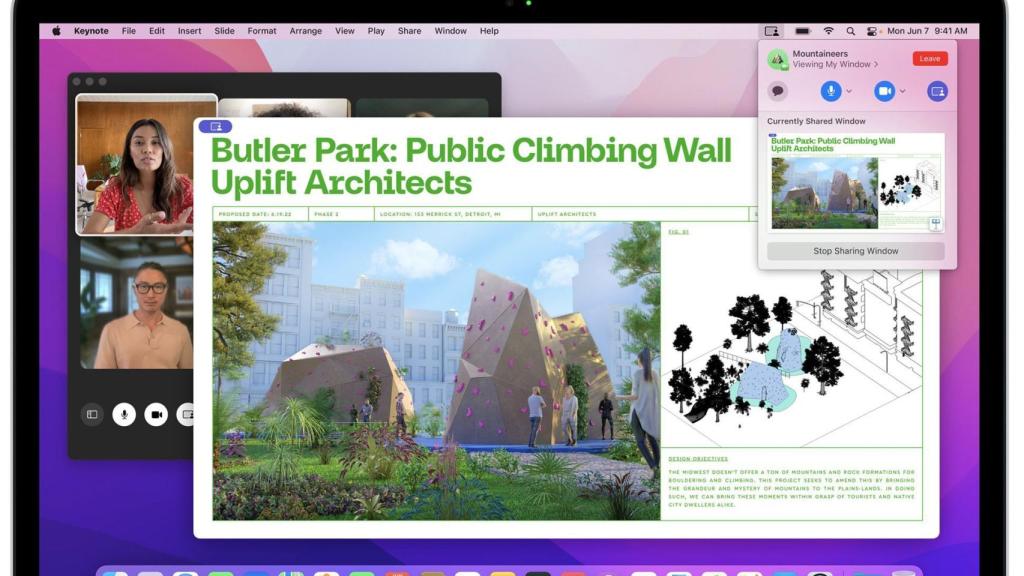
Task: Mute the microphone in FaceTime control panel
Action: click(830, 91)
